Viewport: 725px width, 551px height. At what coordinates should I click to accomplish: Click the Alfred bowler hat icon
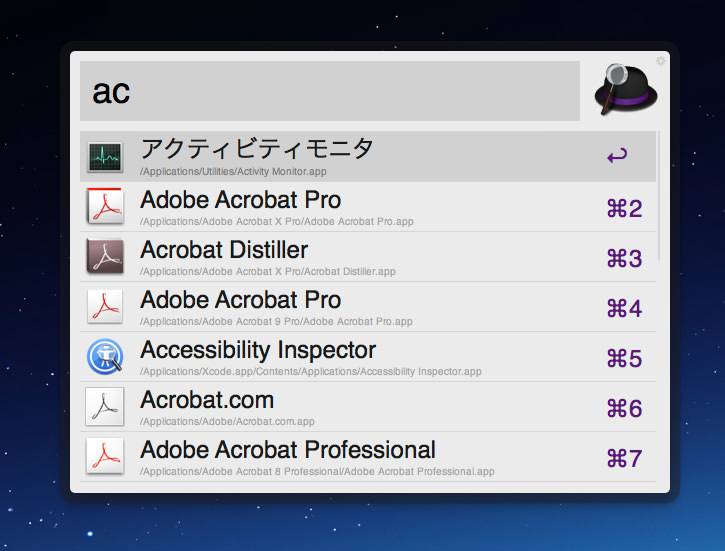tap(625, 89)
